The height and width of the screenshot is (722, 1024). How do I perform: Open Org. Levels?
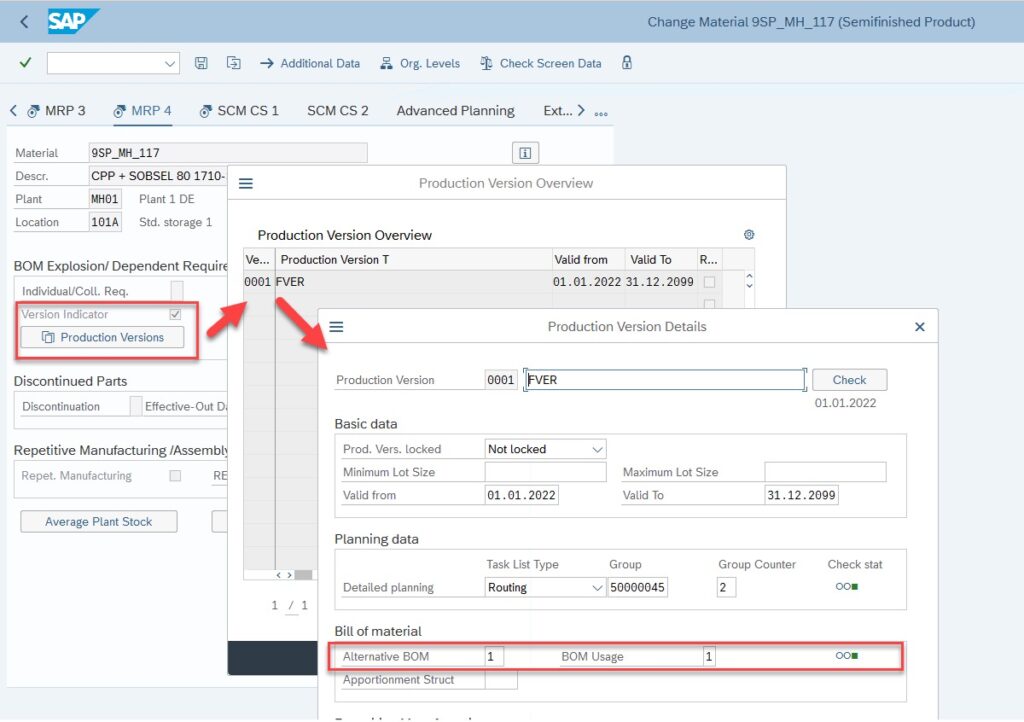tap(420, 63)
